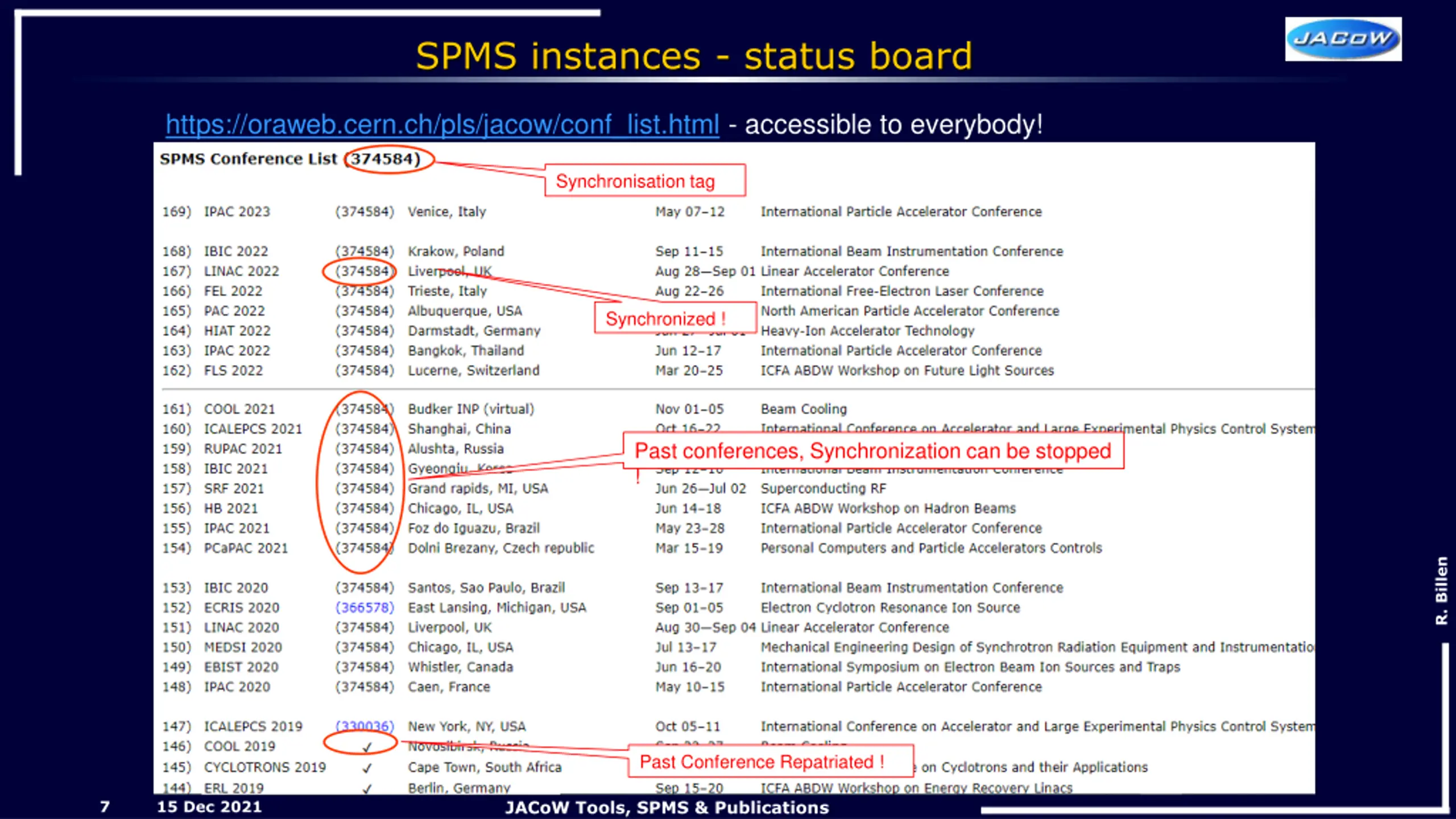The image size is (1456, 819).
Task: Click 'FEL 2022' conference name
Action: point(233,291)
